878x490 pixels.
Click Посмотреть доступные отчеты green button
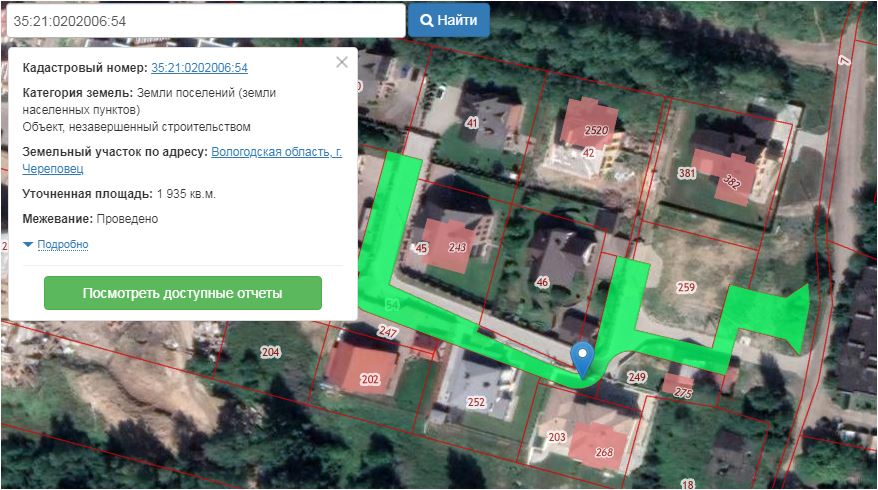pyautogui.click(x=183, y=293)
